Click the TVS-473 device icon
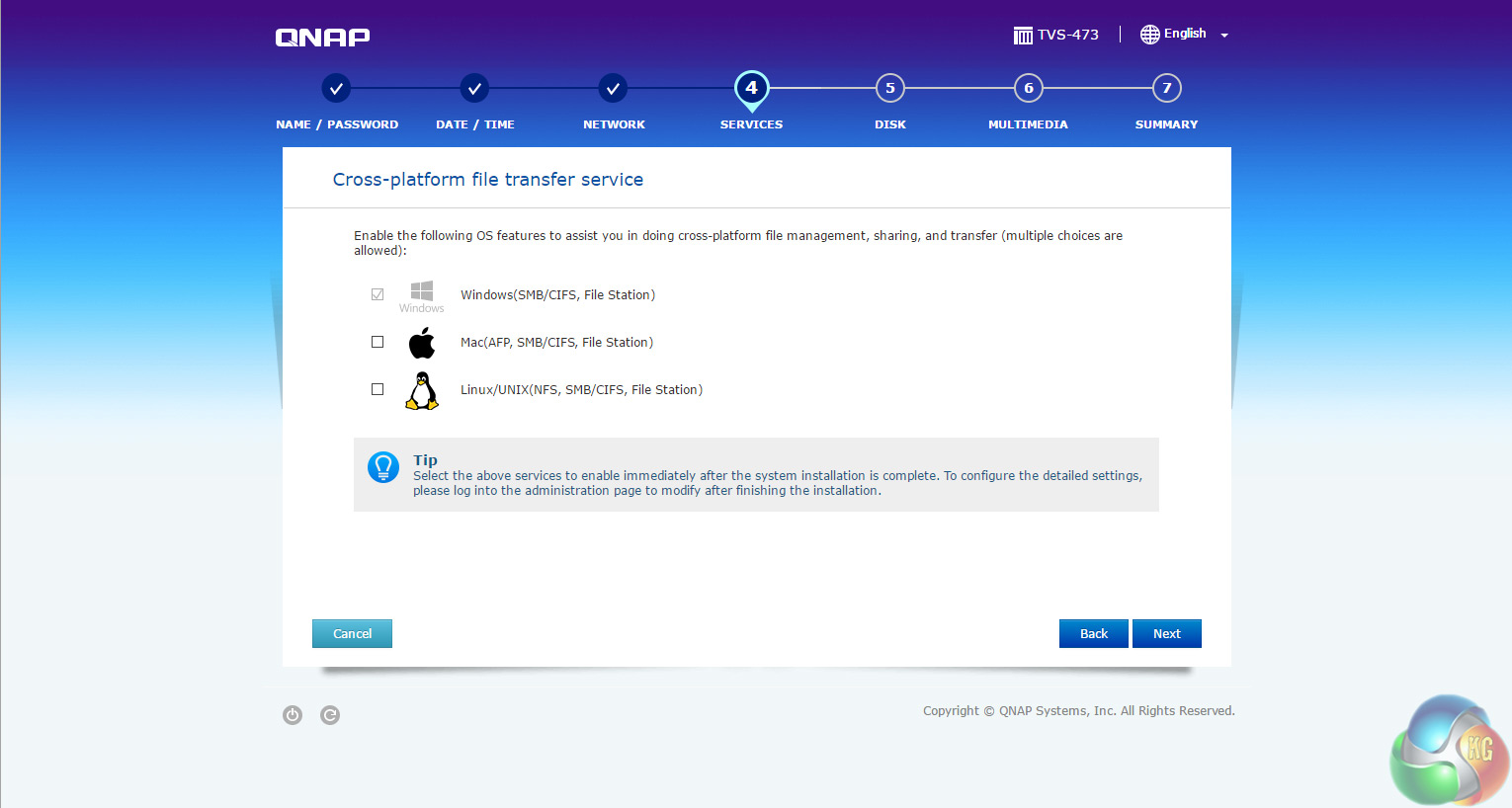 1023,36
